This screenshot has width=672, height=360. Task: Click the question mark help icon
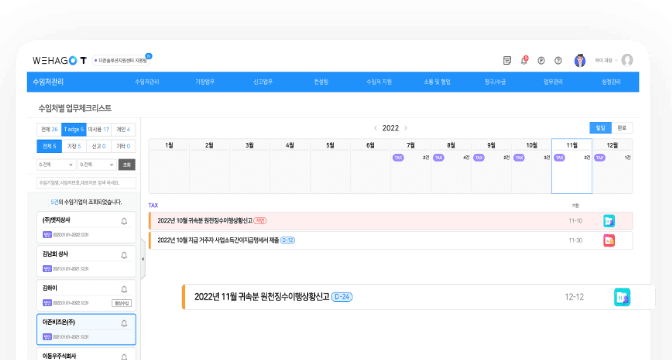(x=558, y=61)
